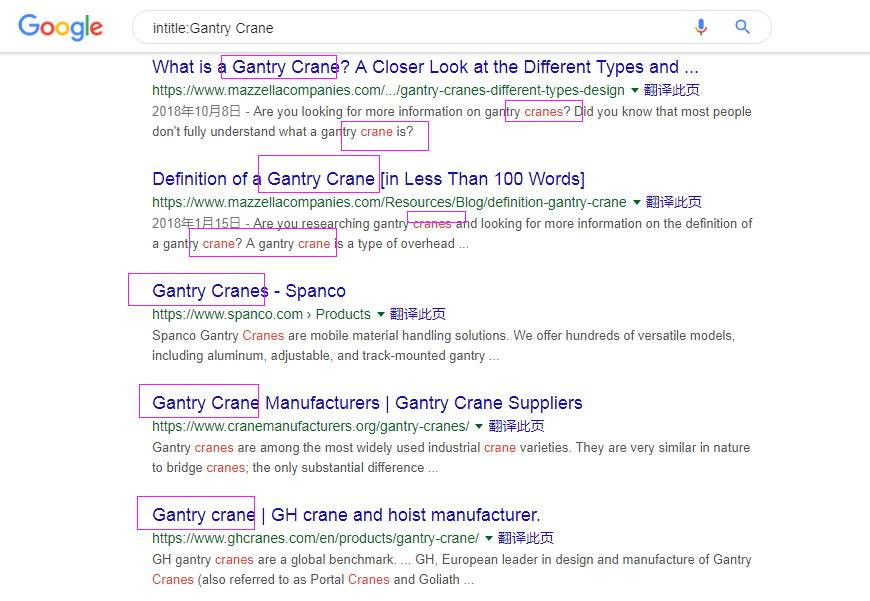Open the "What is a Gantry Crane?" result

pos(425,67)
